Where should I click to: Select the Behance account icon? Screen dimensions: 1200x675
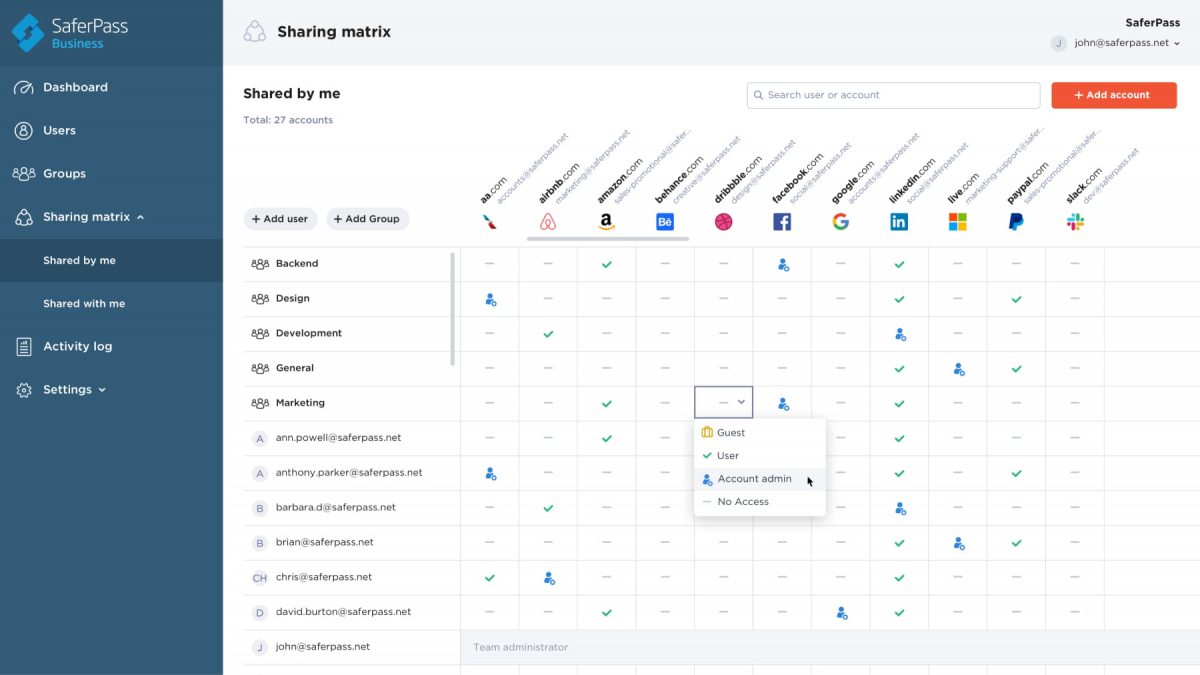point(665,221)
